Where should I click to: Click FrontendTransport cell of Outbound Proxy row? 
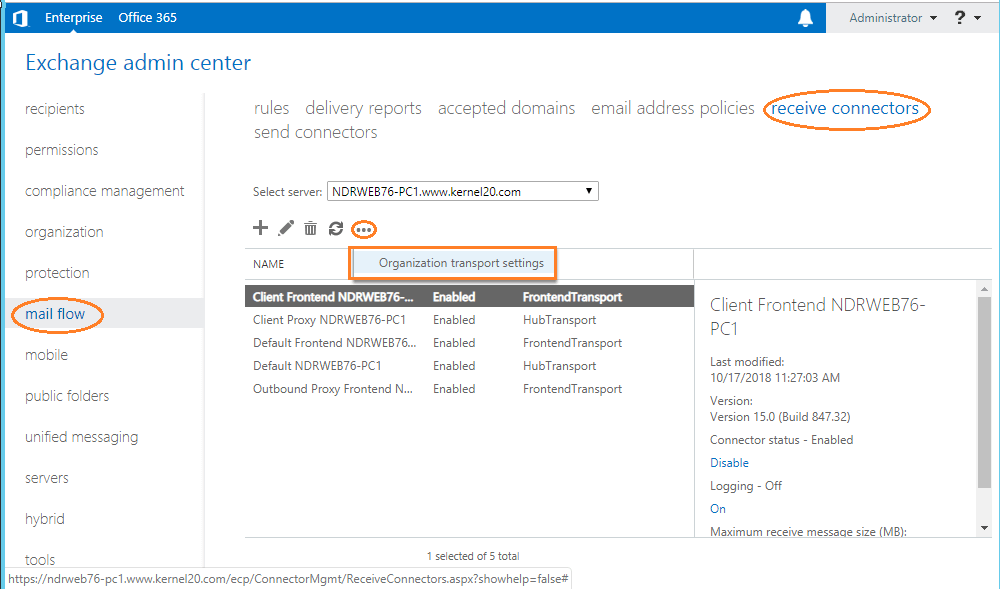pyautogui.click(x=572, y=389)
